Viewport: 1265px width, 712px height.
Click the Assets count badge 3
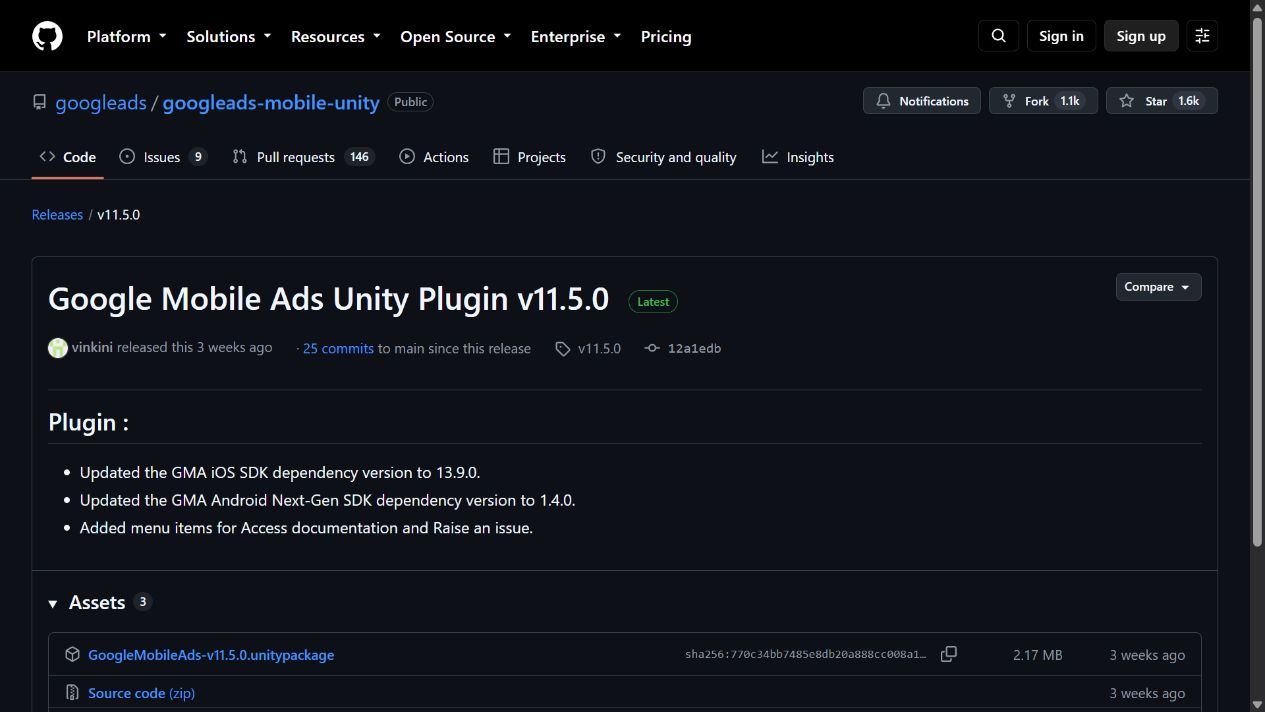pyautogui.click(x=142, y=602)
